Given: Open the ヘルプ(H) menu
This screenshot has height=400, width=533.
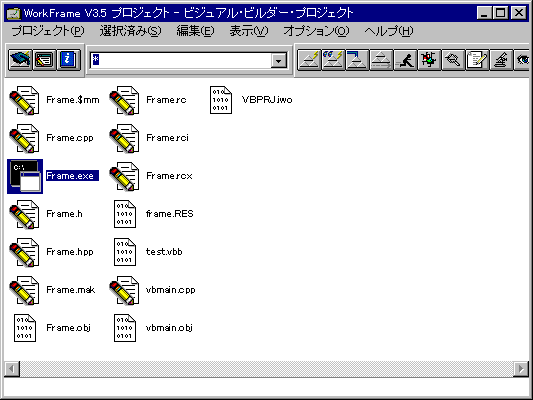Looking at the screenshot, I should 389,31.
